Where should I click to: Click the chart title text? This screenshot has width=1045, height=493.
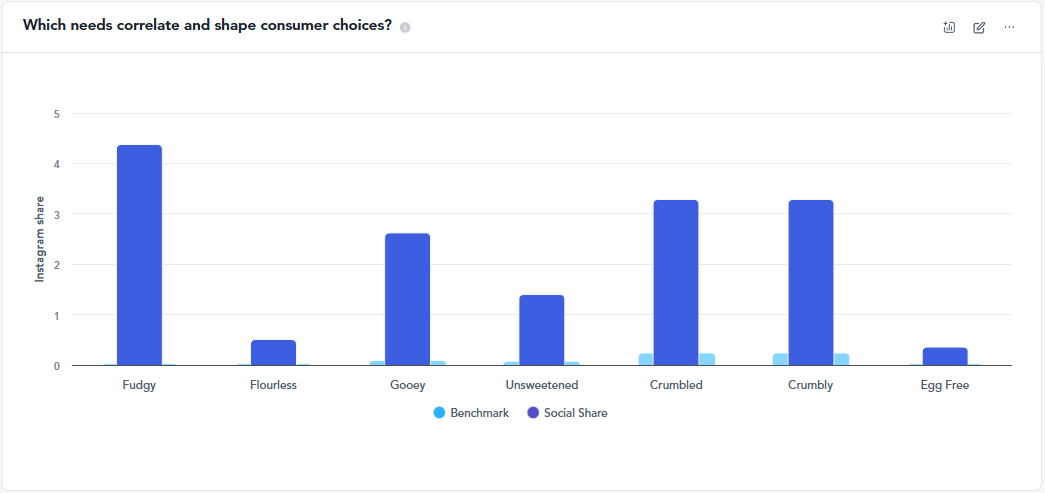tap(207, 26)
